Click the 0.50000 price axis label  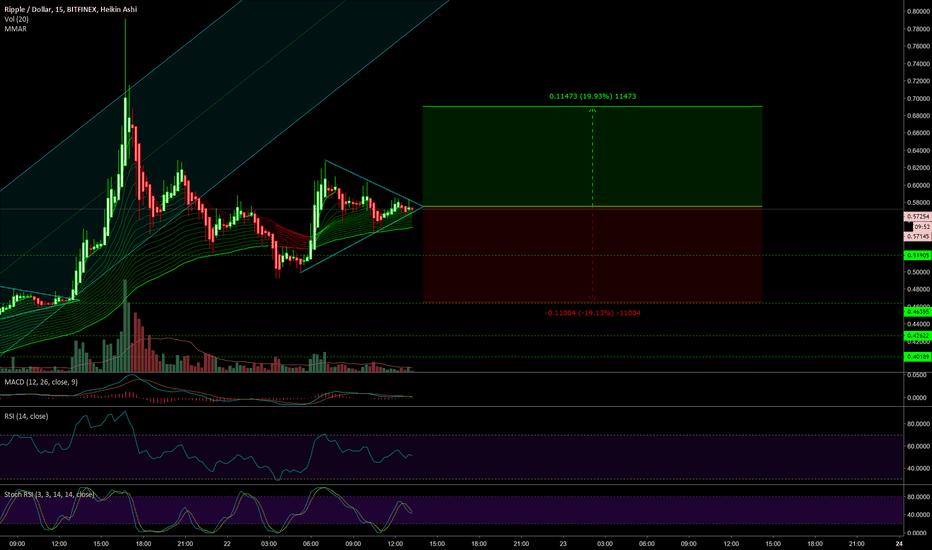coord(918,272)
